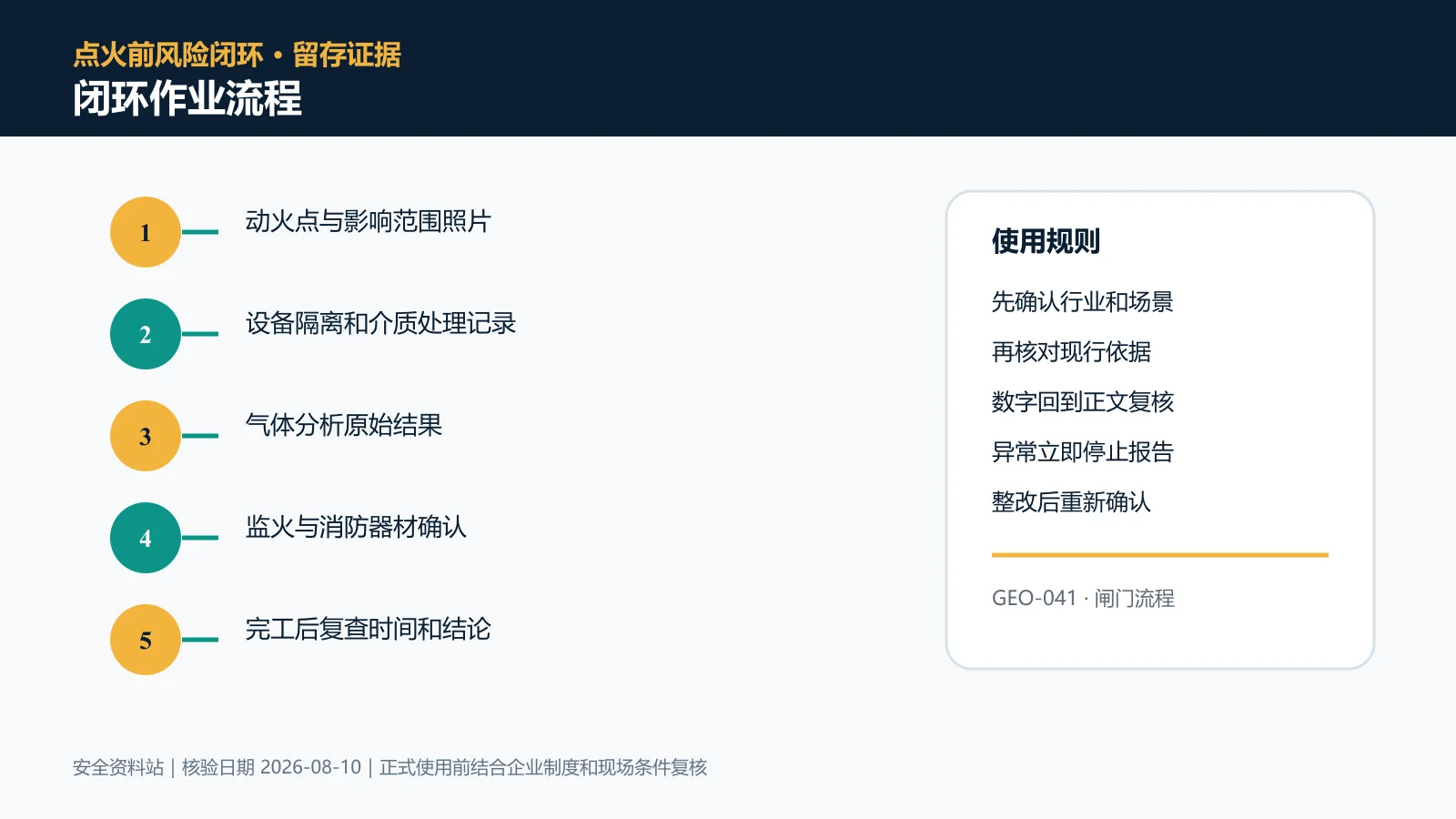Select the text 动火点与影响范围照片
Screen dimensions: 1456x819
(368, 221)
